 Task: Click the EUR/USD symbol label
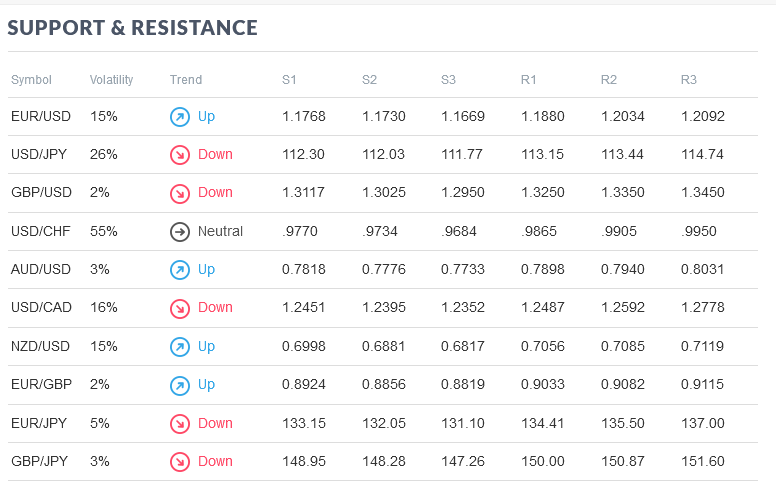click(x=41, y=116)
